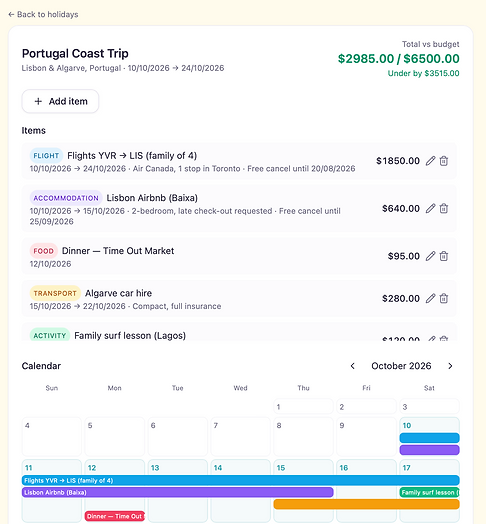The image size is (486, 524).
Task: Click the Portugal Coast Trip heading
Action: 75,53
